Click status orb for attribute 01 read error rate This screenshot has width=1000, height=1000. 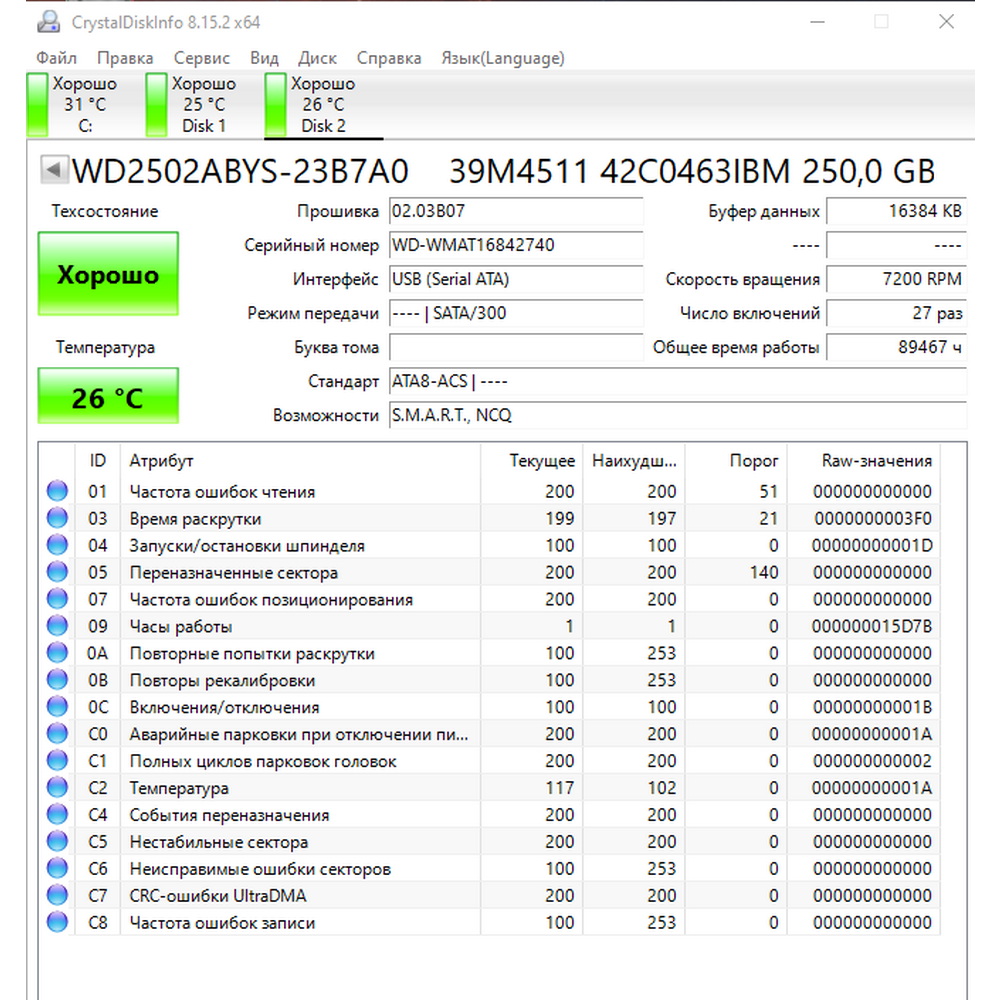pyautogui.click(x=57, y=491)
